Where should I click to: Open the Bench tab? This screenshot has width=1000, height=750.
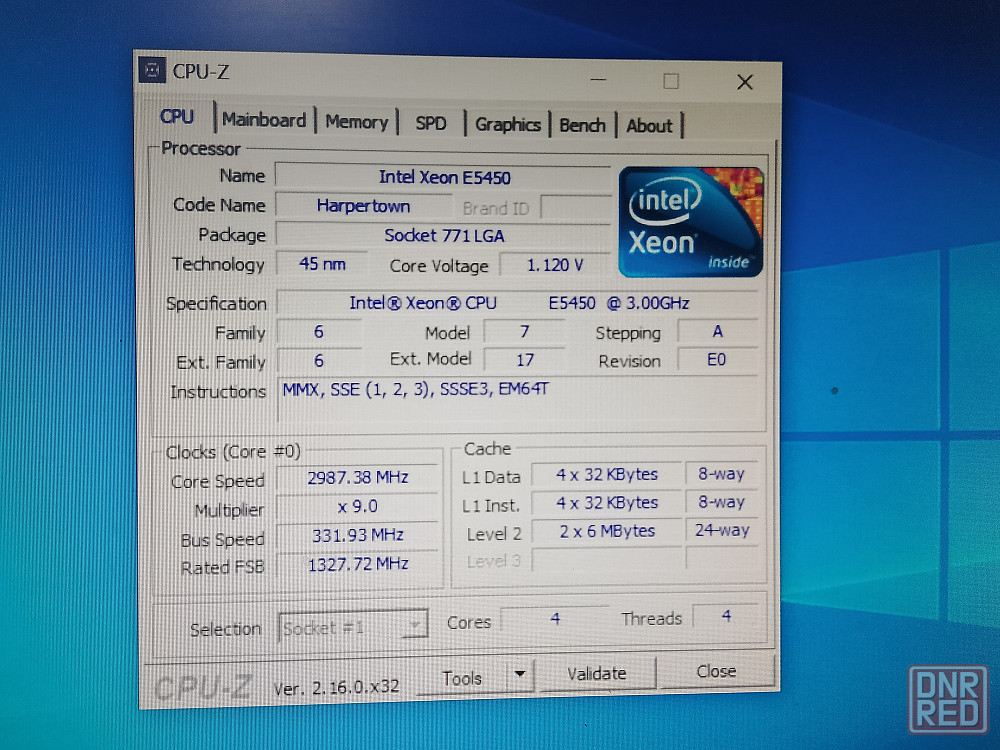[x=582, y=125]
